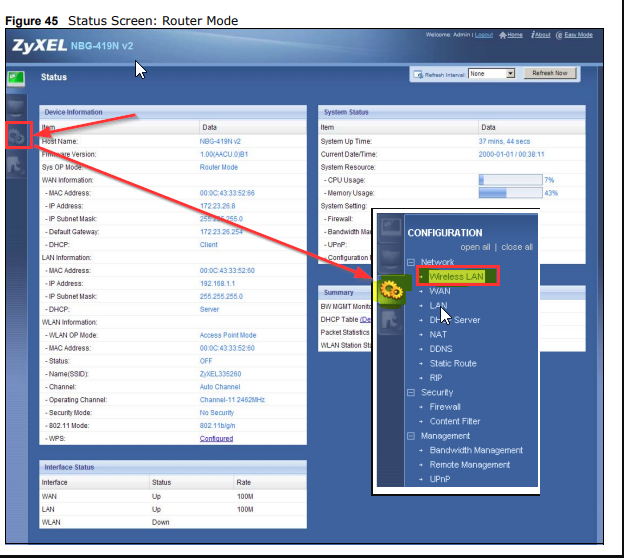Collapse the Management tree section
This screenshot has height=558, width=624.
coord(411,436)
